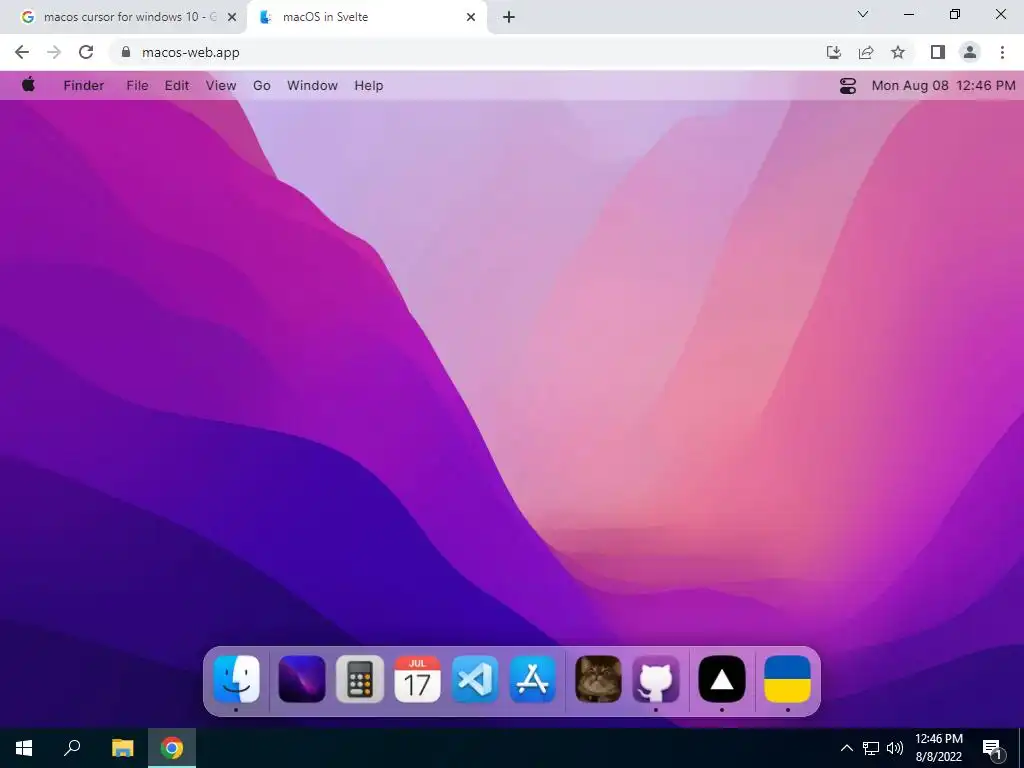This screenshot has width=1024, height=768.
Task: Open the Window menu
Action: tap(312, 86)
